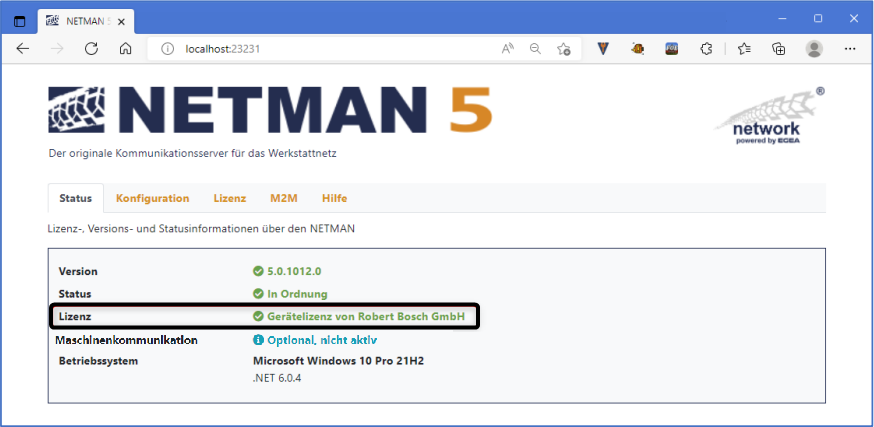Open the Lizenz tab

pos(230,198)
